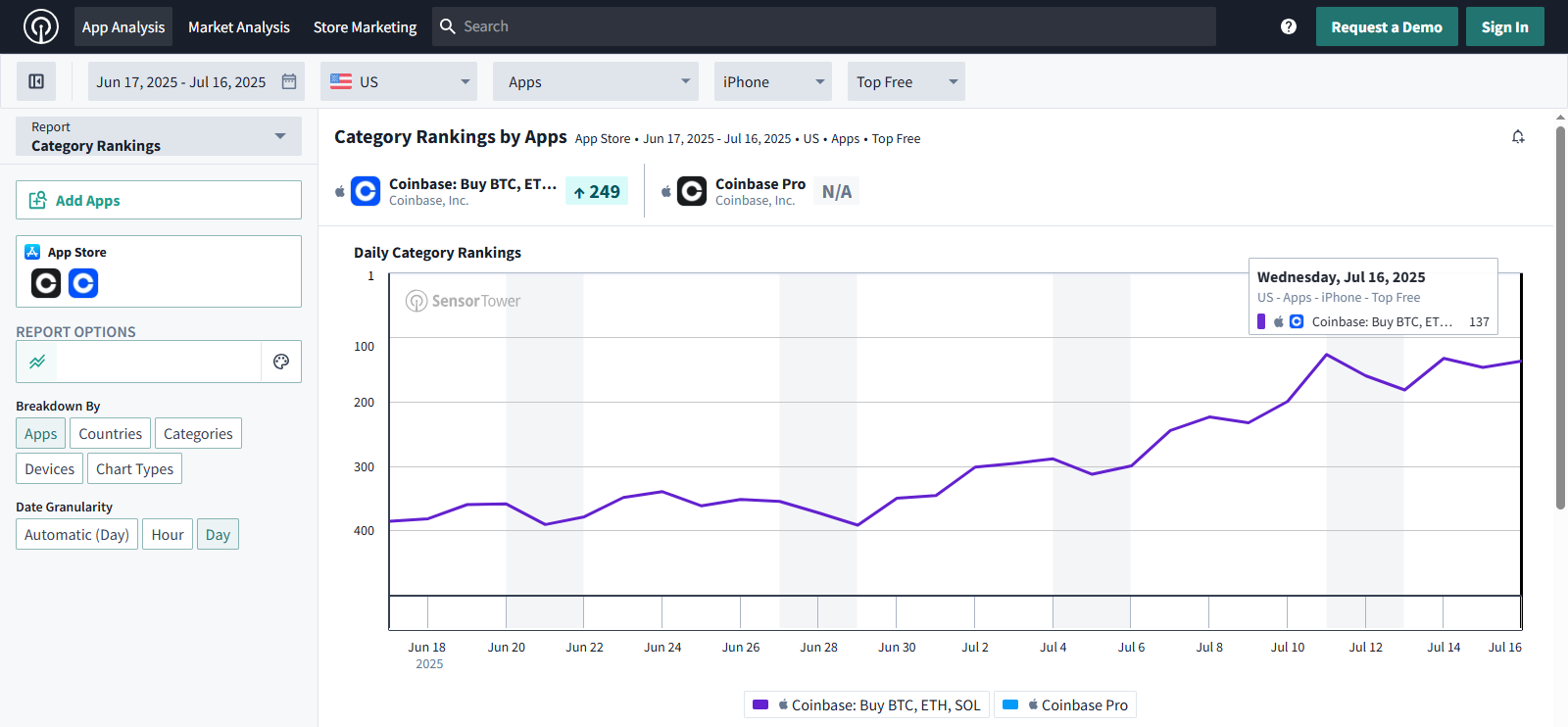
Task: Open the Top Free chart type dropdown
Action: coord(906,81)
